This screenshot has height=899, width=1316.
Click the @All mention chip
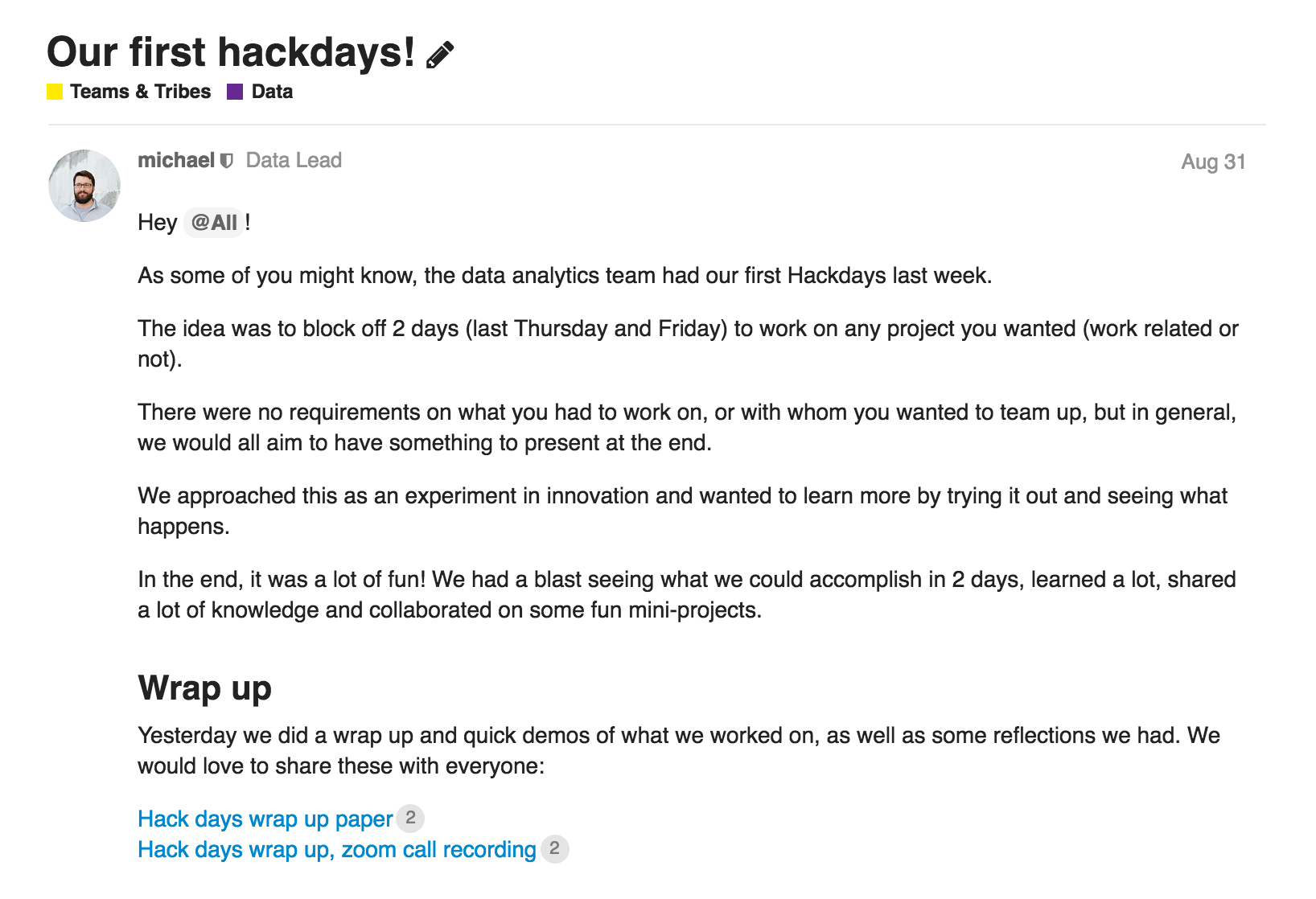[214, 222]
